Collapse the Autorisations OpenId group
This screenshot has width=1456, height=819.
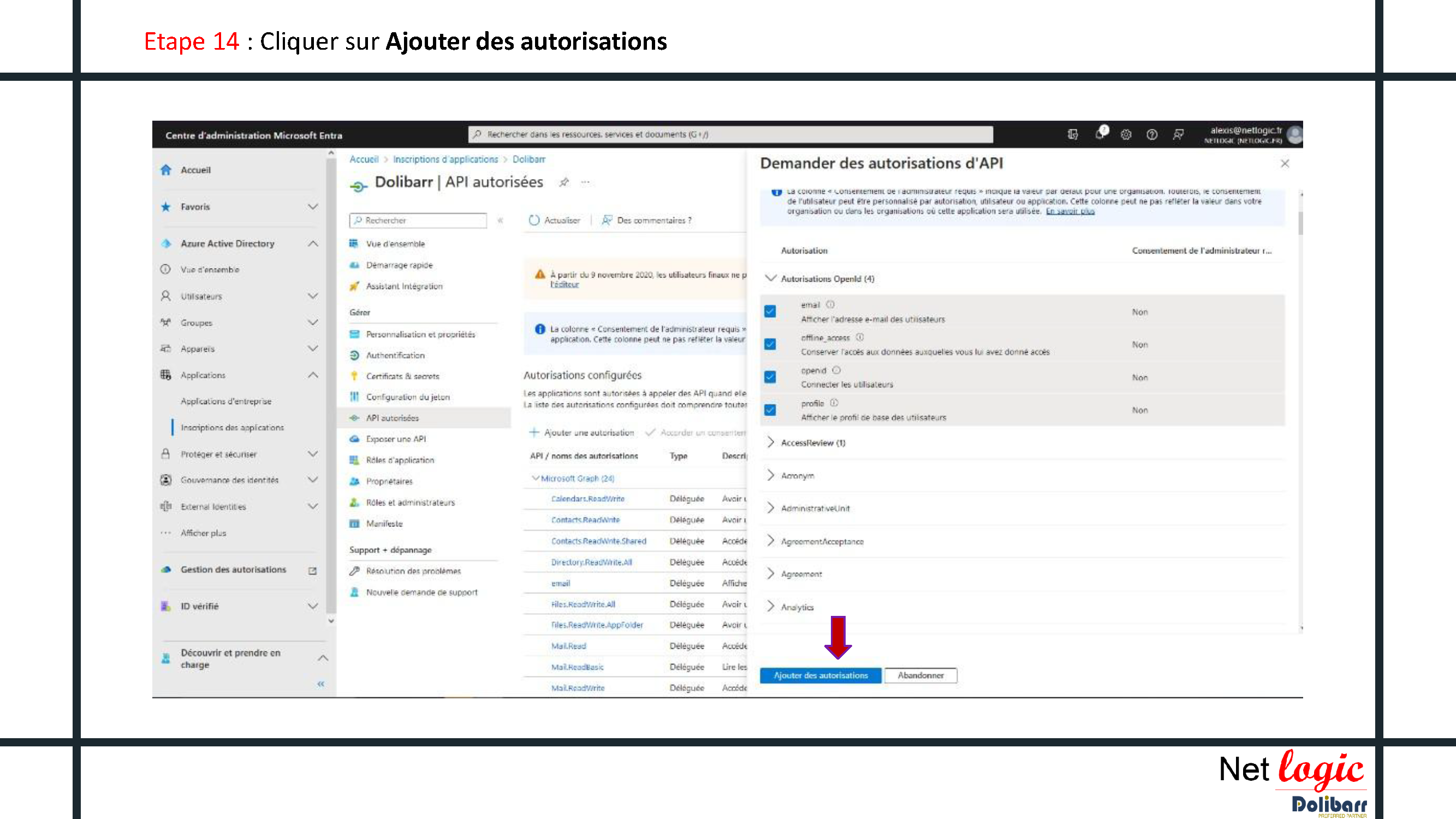770,278
